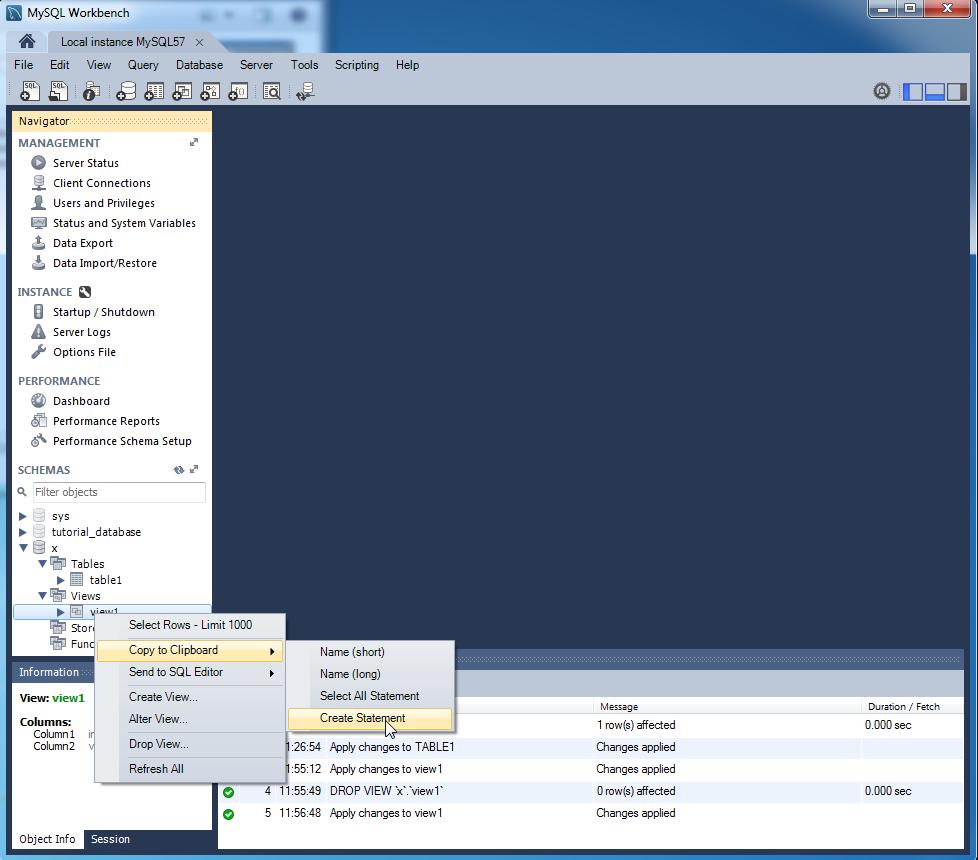Image resolution: width=978 pixels, height=860 pixels.
Task: Collapse the Views node
Action: coord(42,596)
